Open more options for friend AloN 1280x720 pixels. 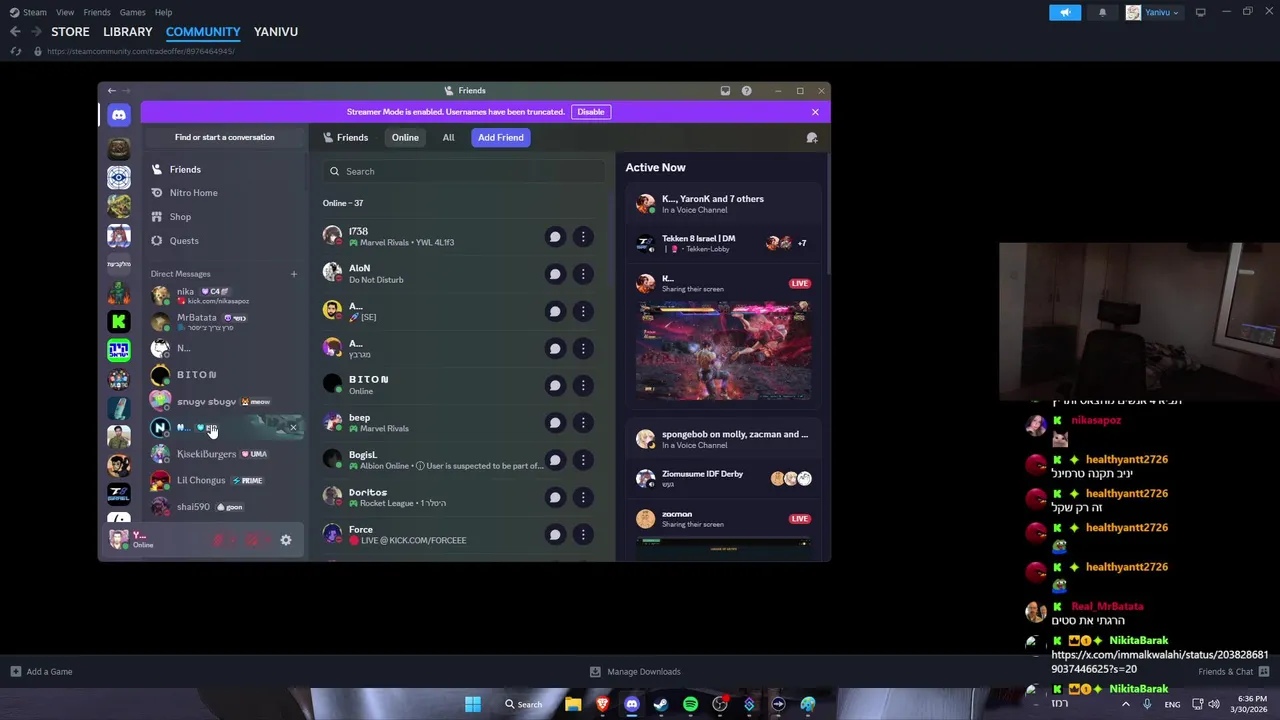583,274
